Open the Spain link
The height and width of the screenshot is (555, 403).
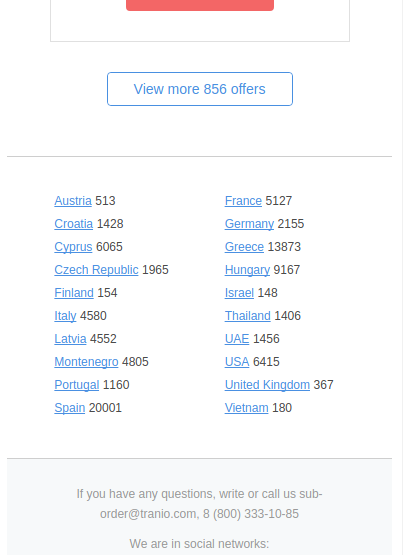[70, 408]
